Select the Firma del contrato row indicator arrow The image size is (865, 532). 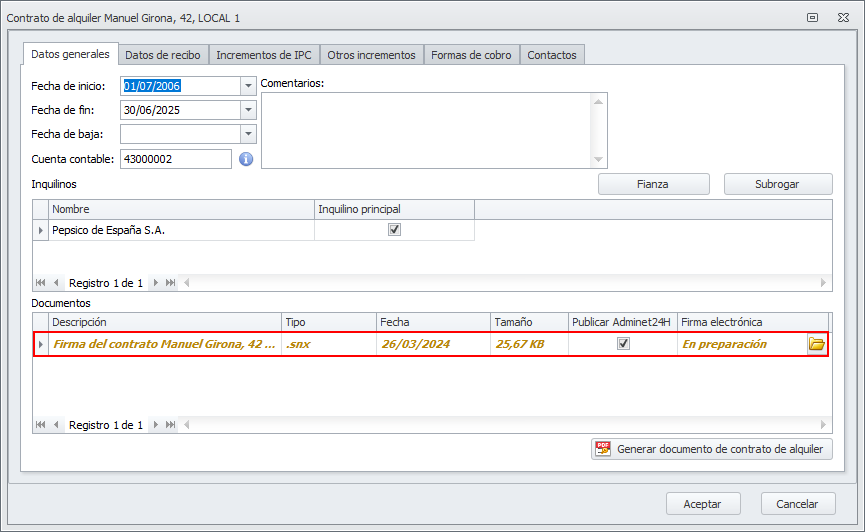[x=40, y=344]
